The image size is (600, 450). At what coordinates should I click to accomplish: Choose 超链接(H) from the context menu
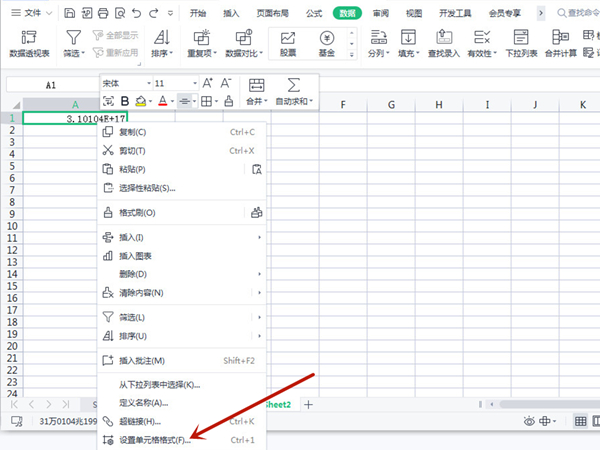click(x=182, y=421)
